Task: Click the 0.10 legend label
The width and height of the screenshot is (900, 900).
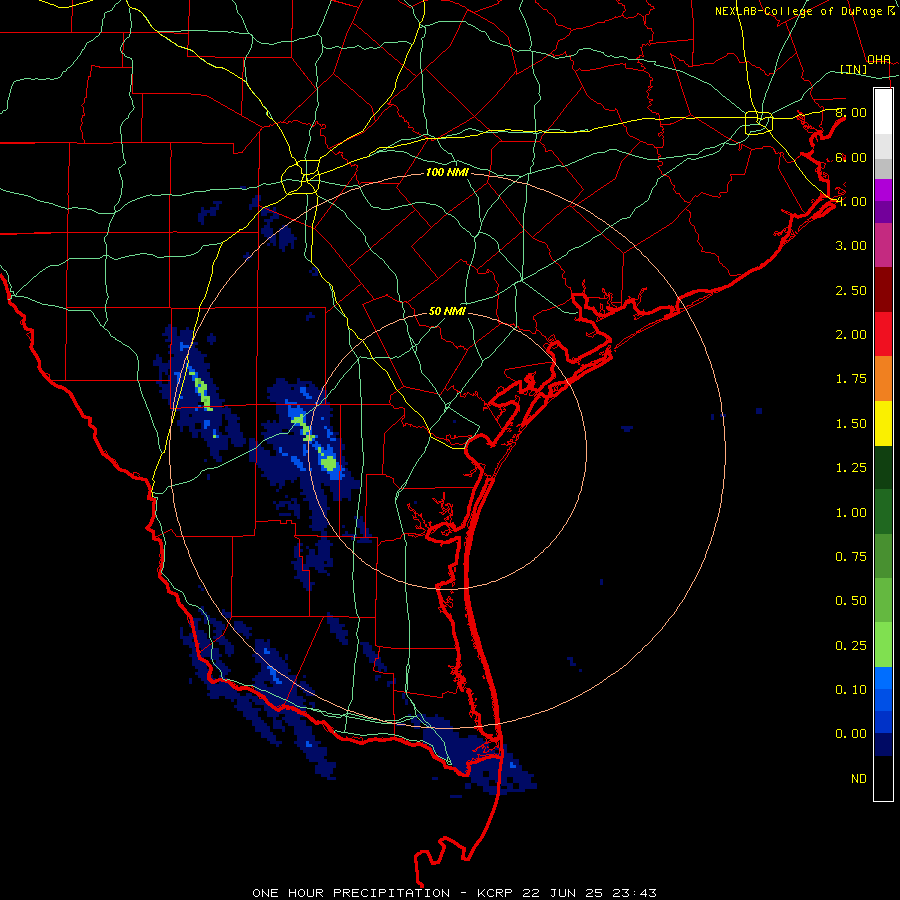Action: [x=851, y=690]
